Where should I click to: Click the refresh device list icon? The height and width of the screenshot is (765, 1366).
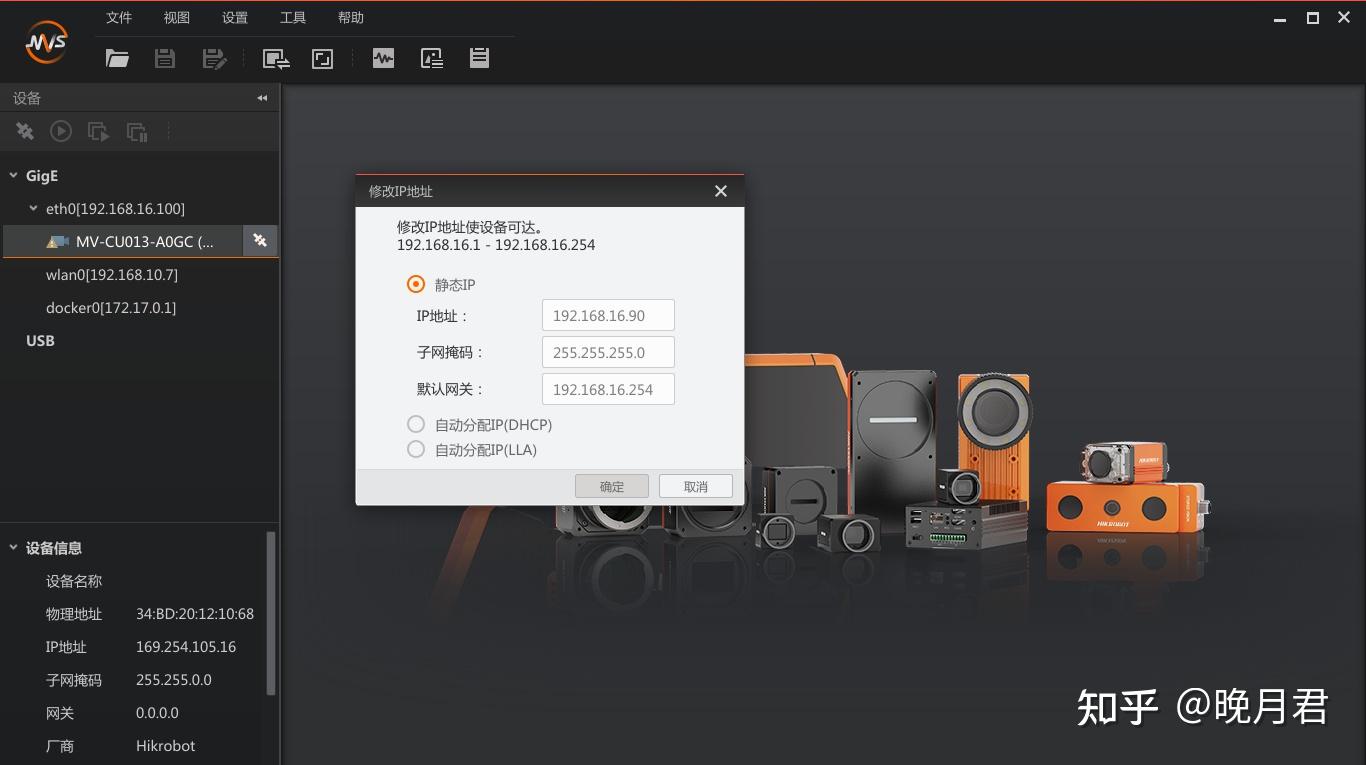point(24,131)
